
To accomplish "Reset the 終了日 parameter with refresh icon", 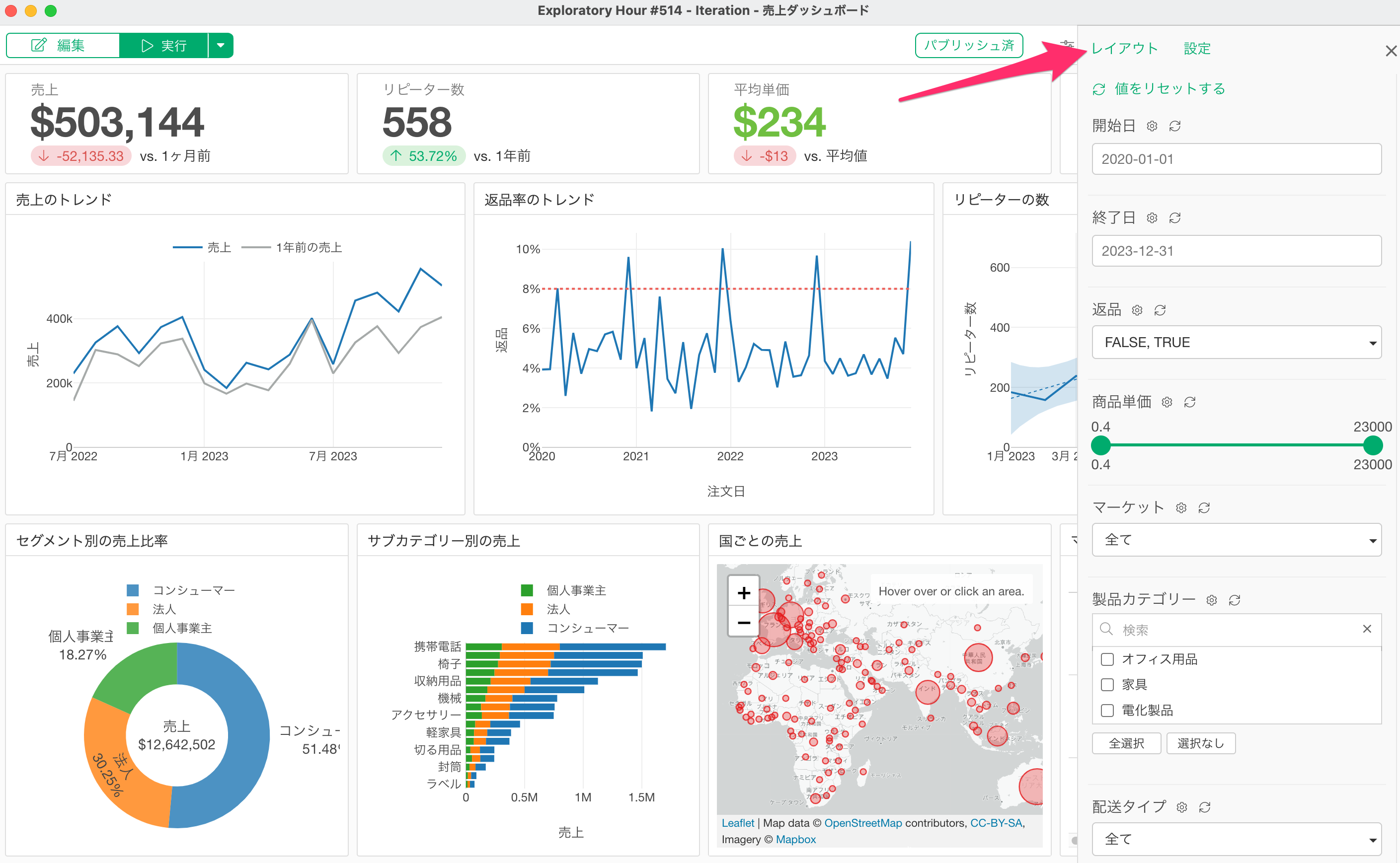I will point(1174,218).
